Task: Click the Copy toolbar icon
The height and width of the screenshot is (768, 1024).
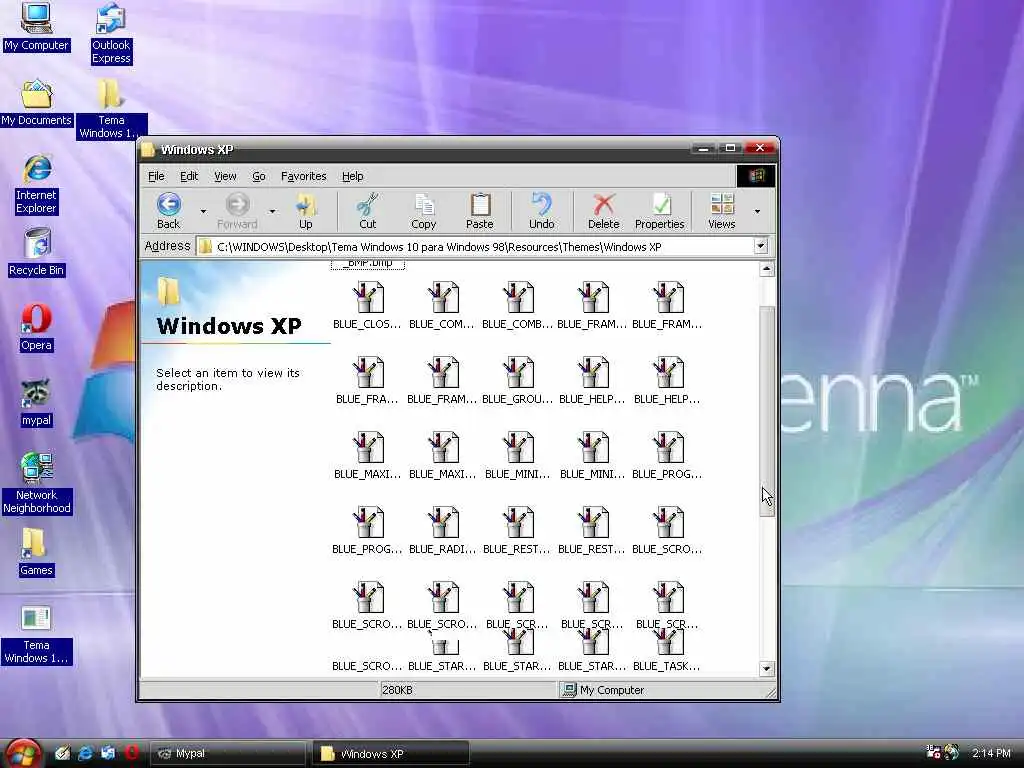Action: [x=424, y=210]
